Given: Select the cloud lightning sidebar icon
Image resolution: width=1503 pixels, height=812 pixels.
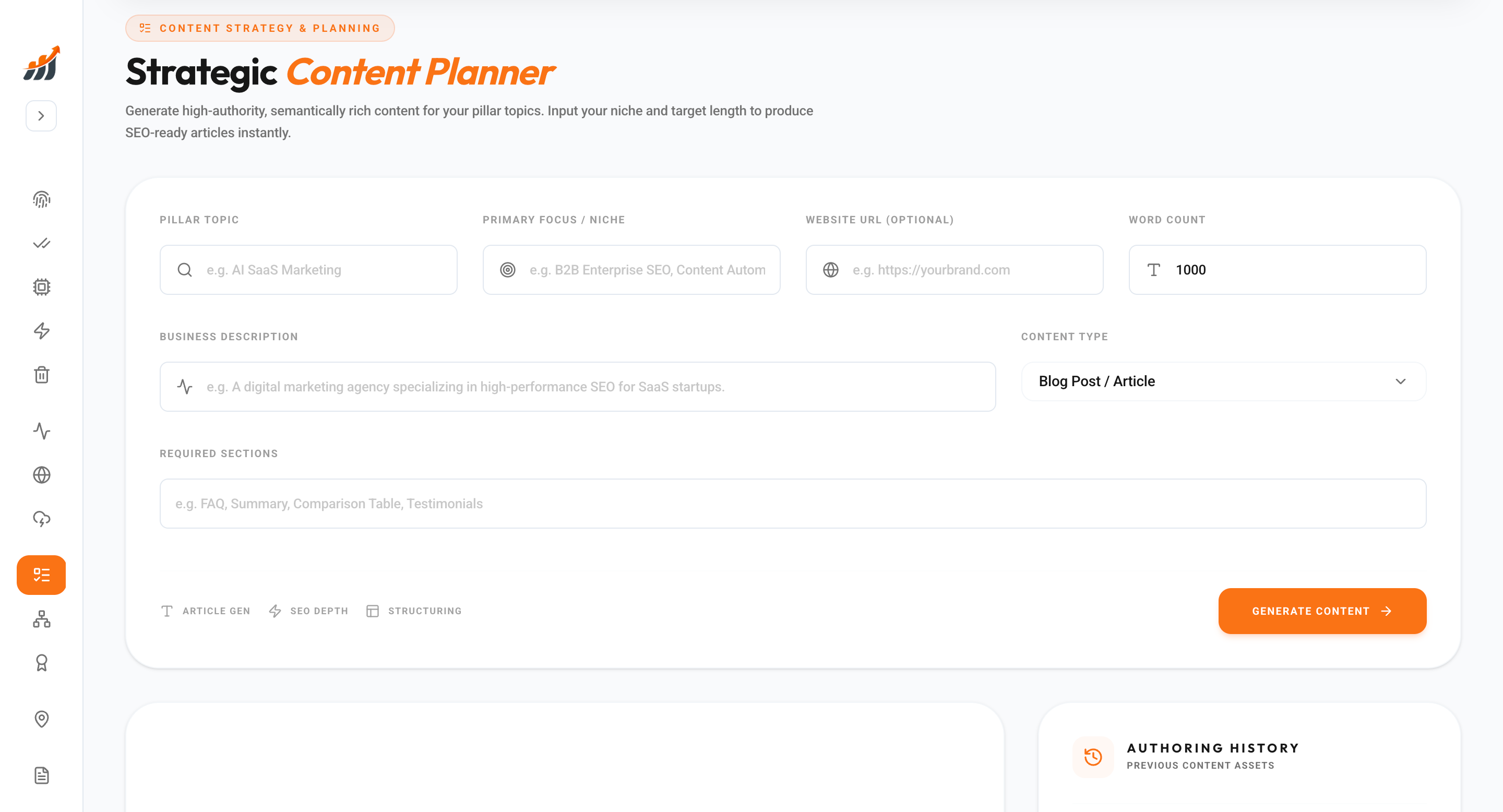Looking at the screenshot, I should [41, 519].
